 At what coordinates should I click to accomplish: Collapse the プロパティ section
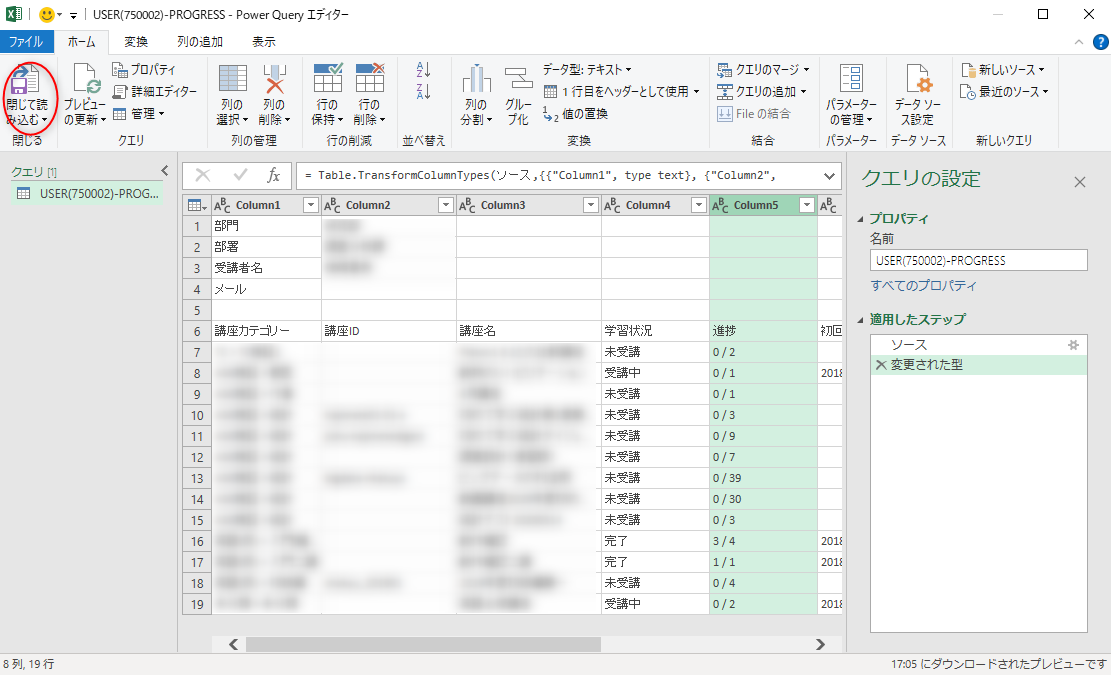(x=860, y=219)
